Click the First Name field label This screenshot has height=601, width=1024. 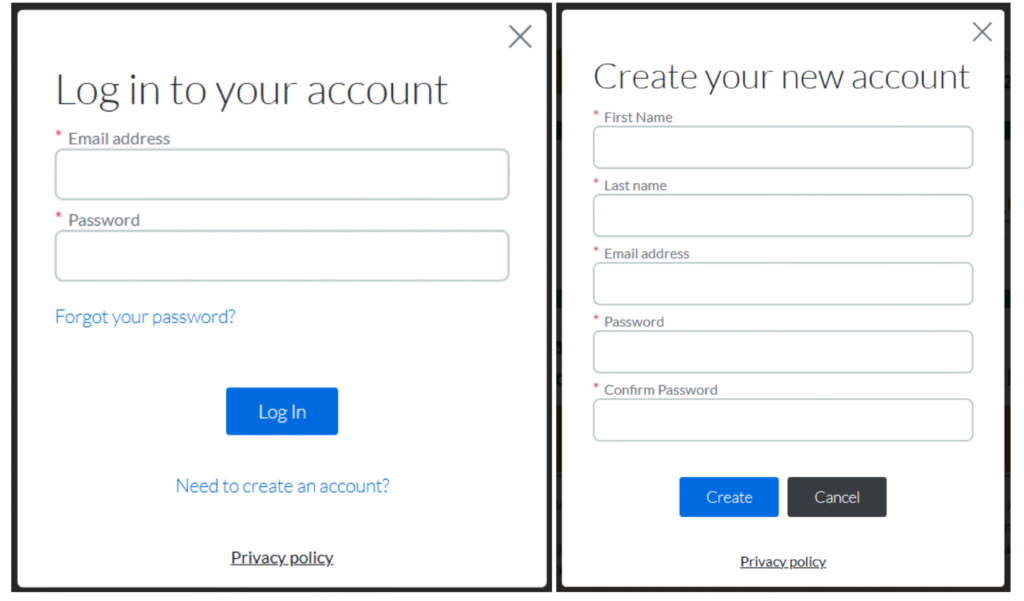coord(638,117)
